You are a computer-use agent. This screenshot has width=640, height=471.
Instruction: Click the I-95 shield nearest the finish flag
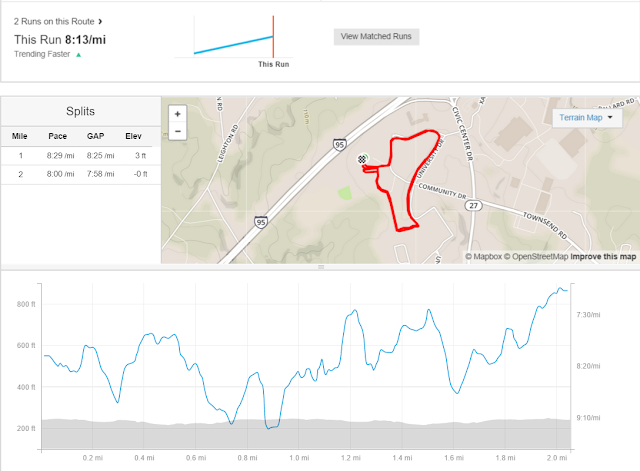click(x=340, y=145)
